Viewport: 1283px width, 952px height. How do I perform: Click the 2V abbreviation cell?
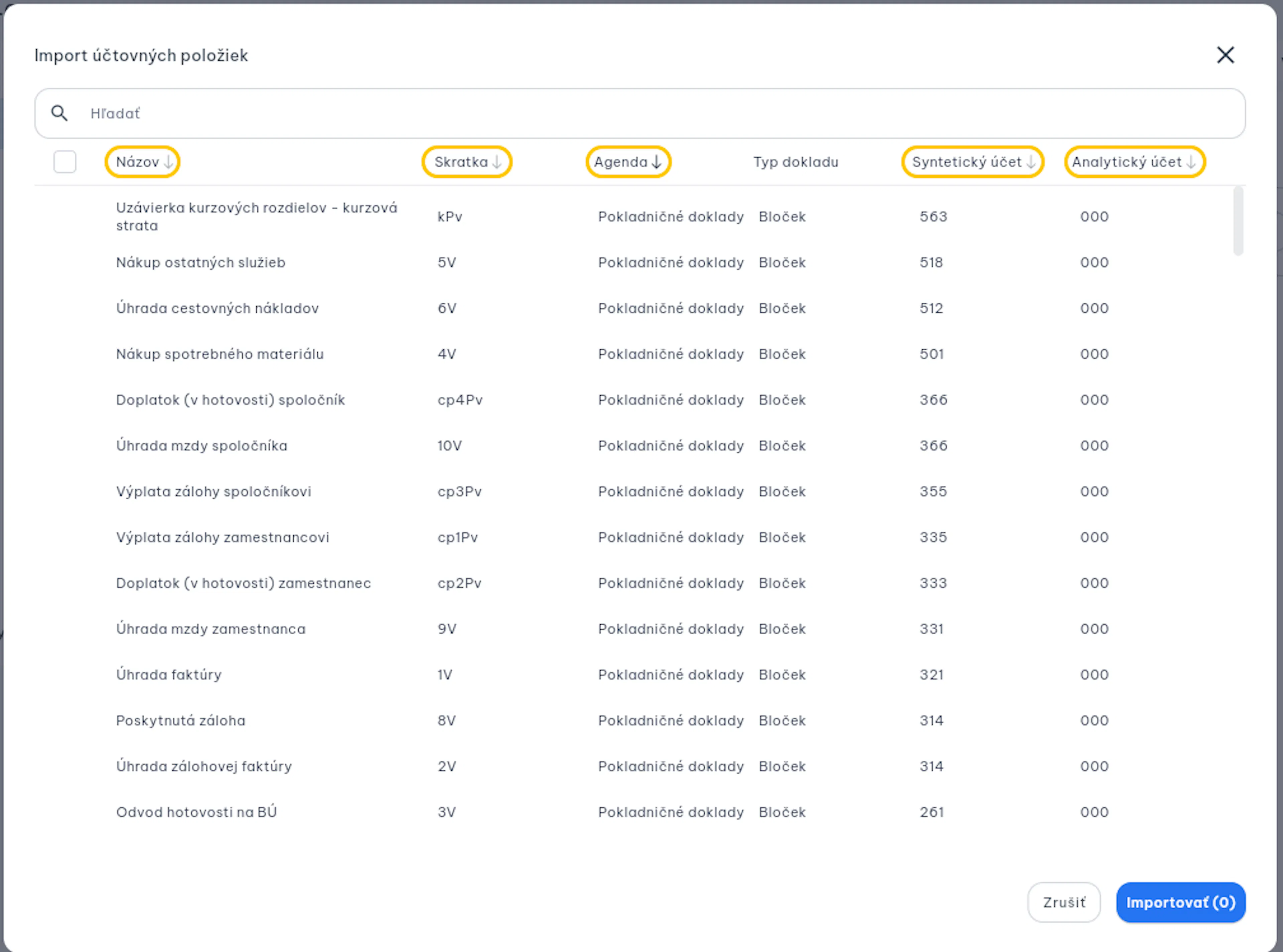tap(447, 766)
